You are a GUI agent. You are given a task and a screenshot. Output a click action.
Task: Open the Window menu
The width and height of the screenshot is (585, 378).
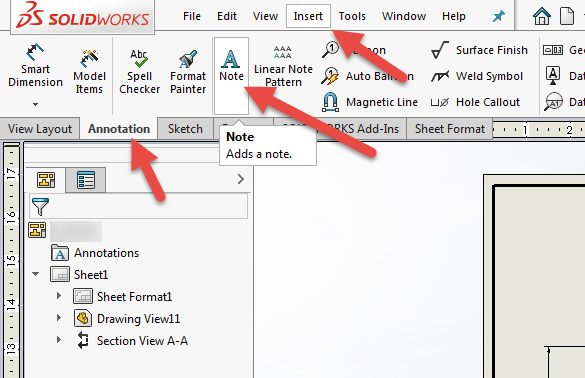pos(404,16)
